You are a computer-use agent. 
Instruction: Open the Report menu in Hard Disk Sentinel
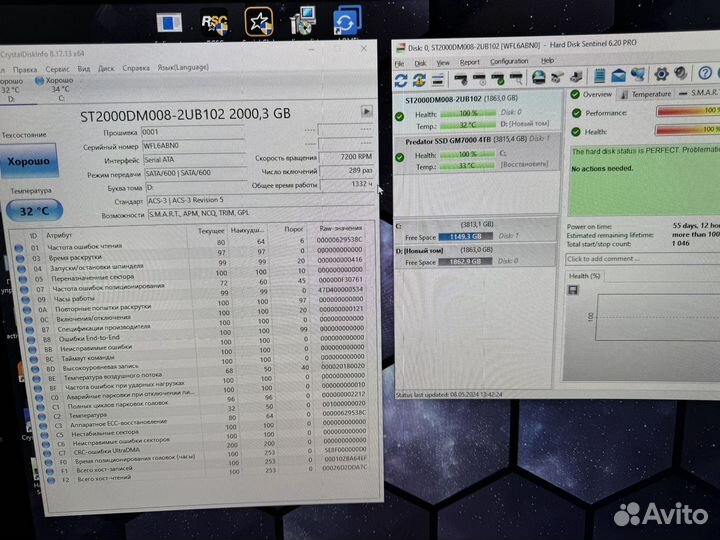pos(469,62)
